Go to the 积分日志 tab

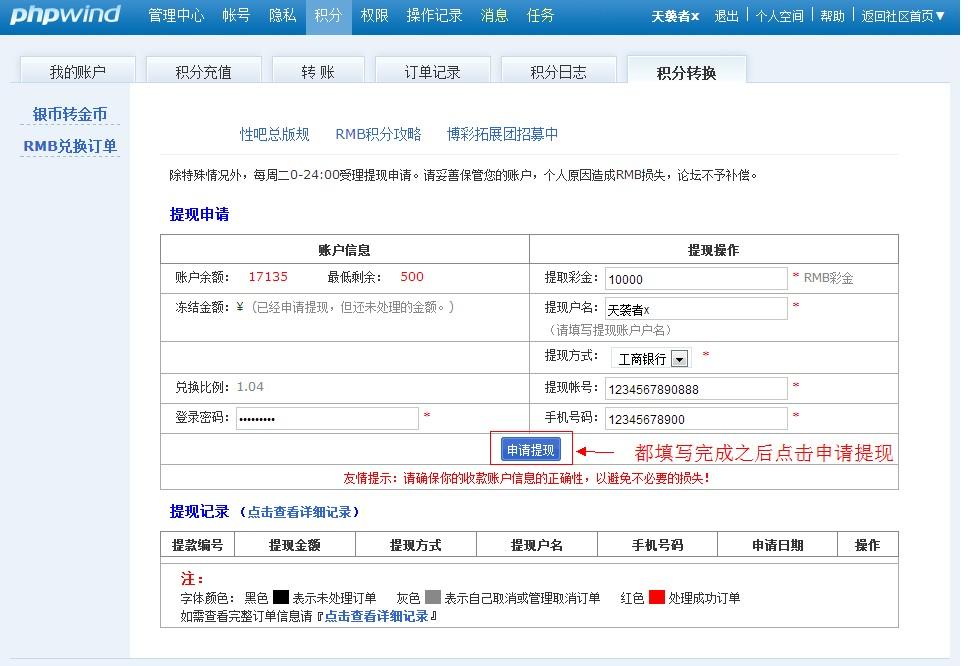558,72
